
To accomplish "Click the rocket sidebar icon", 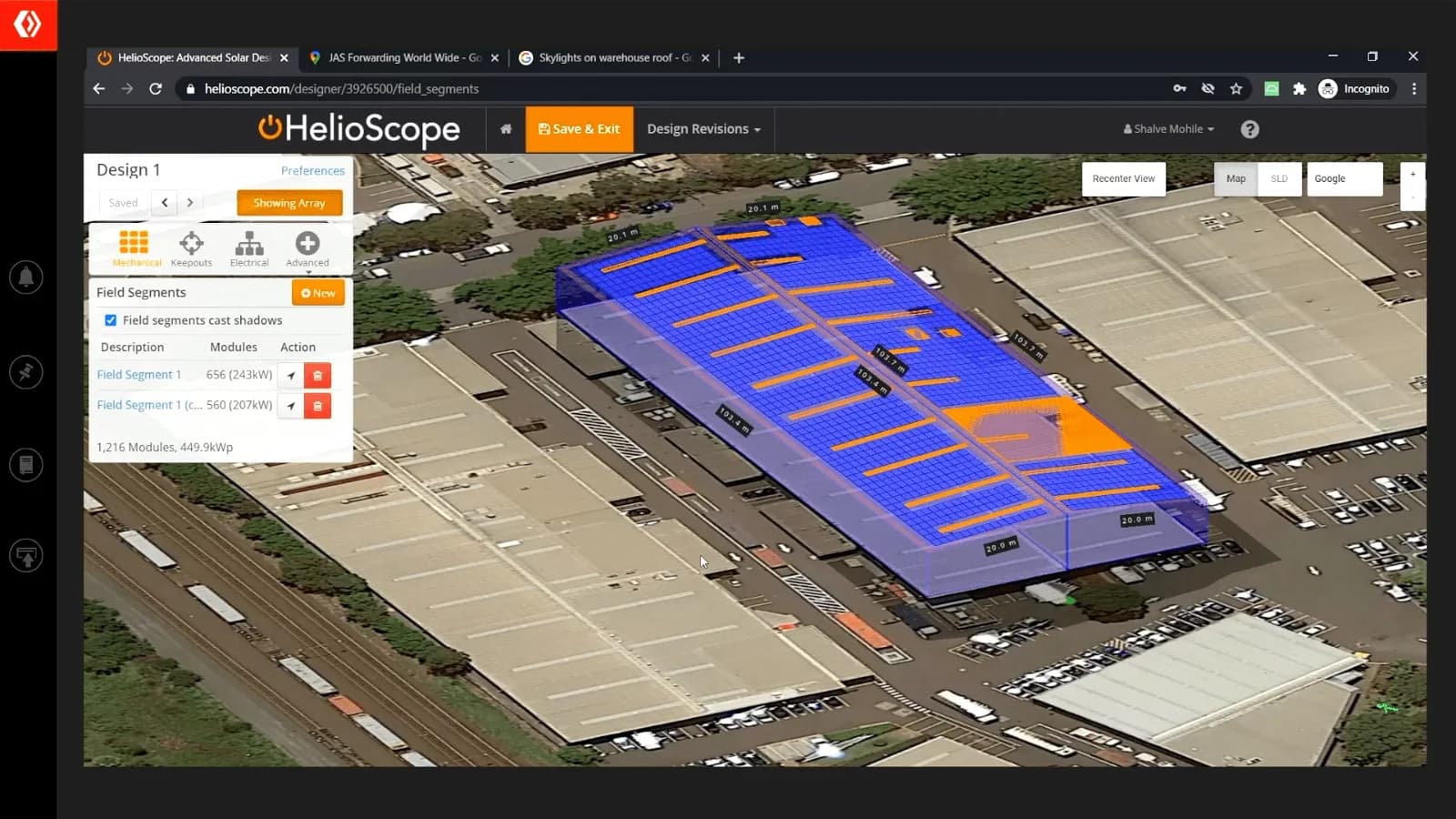I will coord(26,371).
